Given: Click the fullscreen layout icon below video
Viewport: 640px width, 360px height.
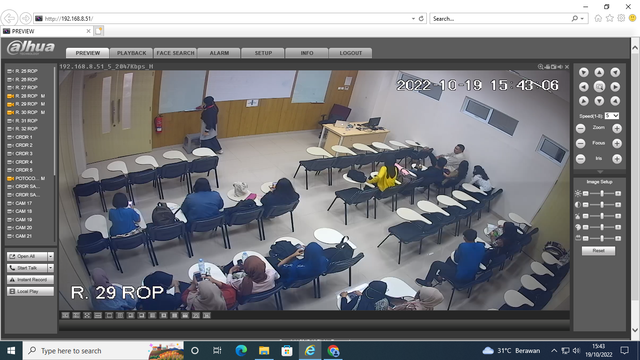Looking at the screenshot, I should click(87, 315).
